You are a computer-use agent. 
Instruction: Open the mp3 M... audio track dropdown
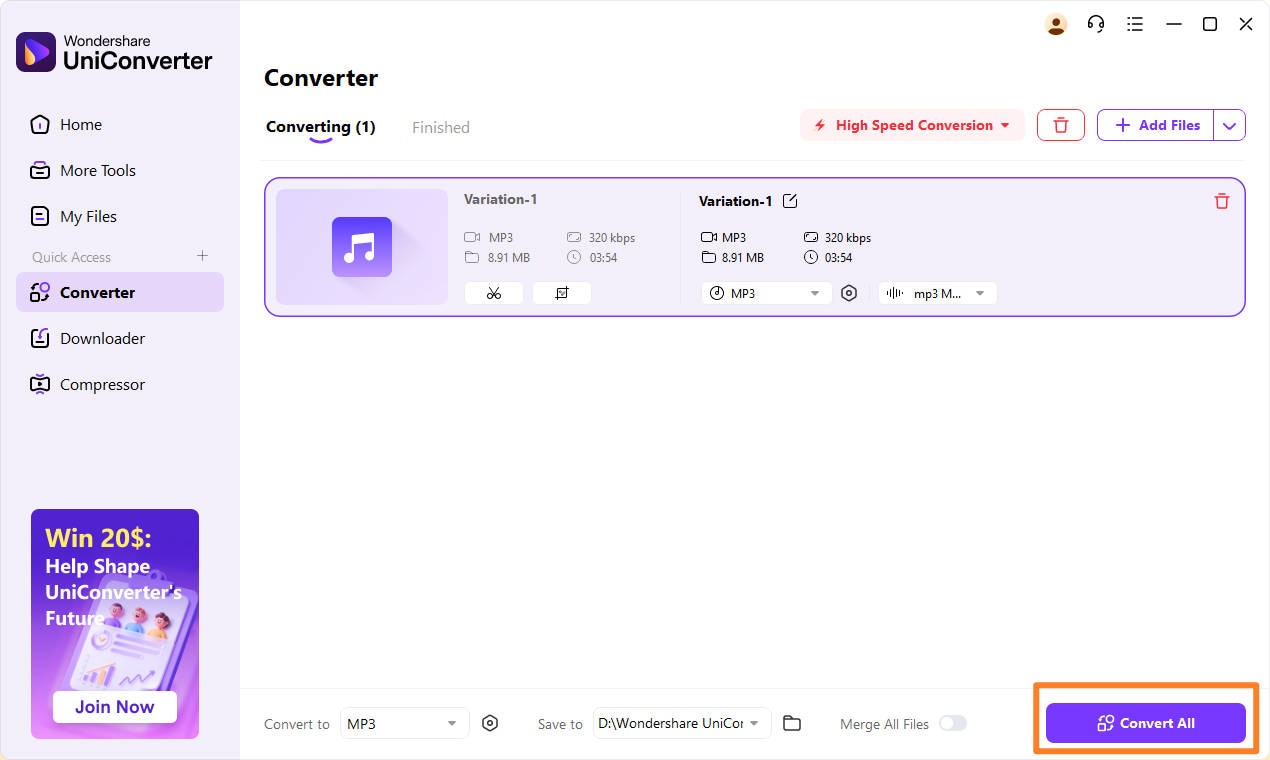(x=938, y=293)
